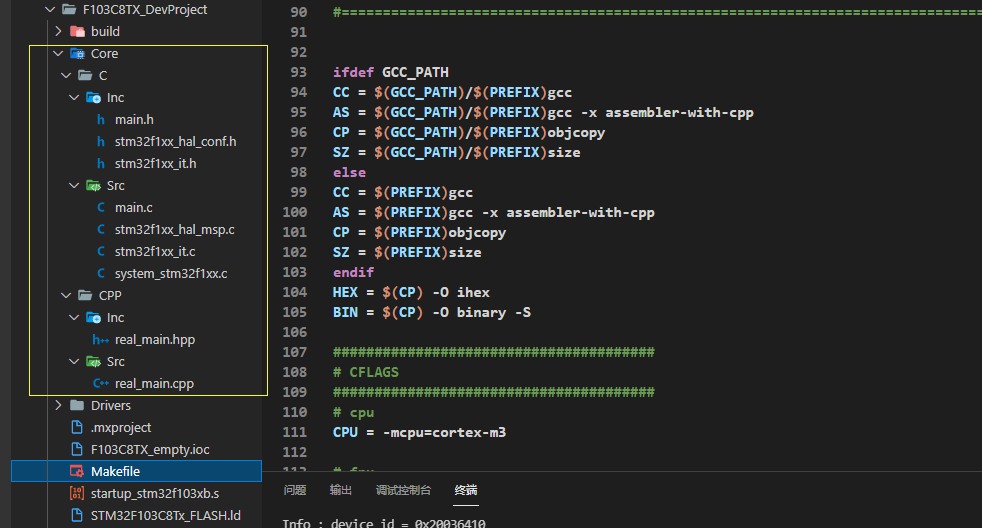
Task: Click the Inc folder icon above main.h
Action: (x=93, y=97)
